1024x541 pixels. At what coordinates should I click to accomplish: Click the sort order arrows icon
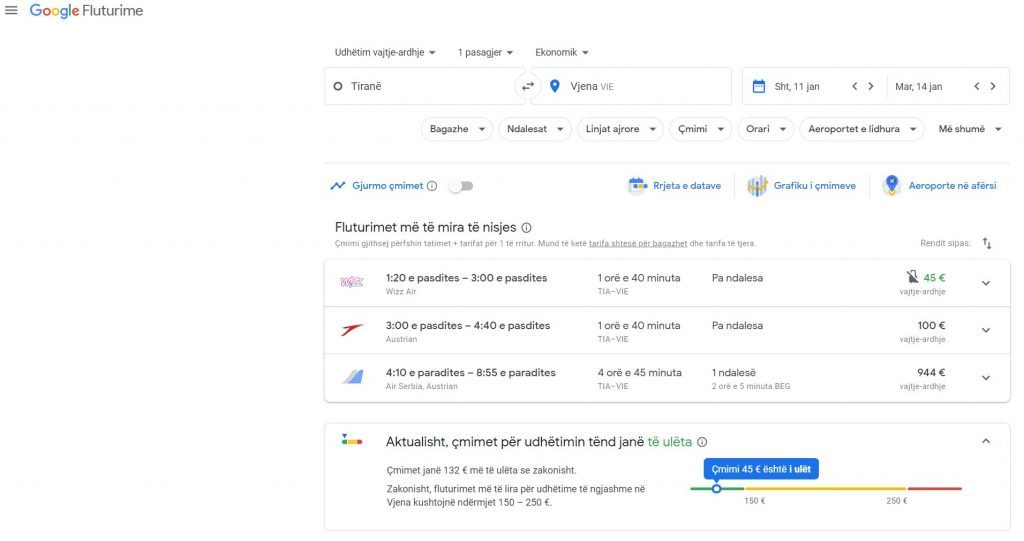[987, 243]
